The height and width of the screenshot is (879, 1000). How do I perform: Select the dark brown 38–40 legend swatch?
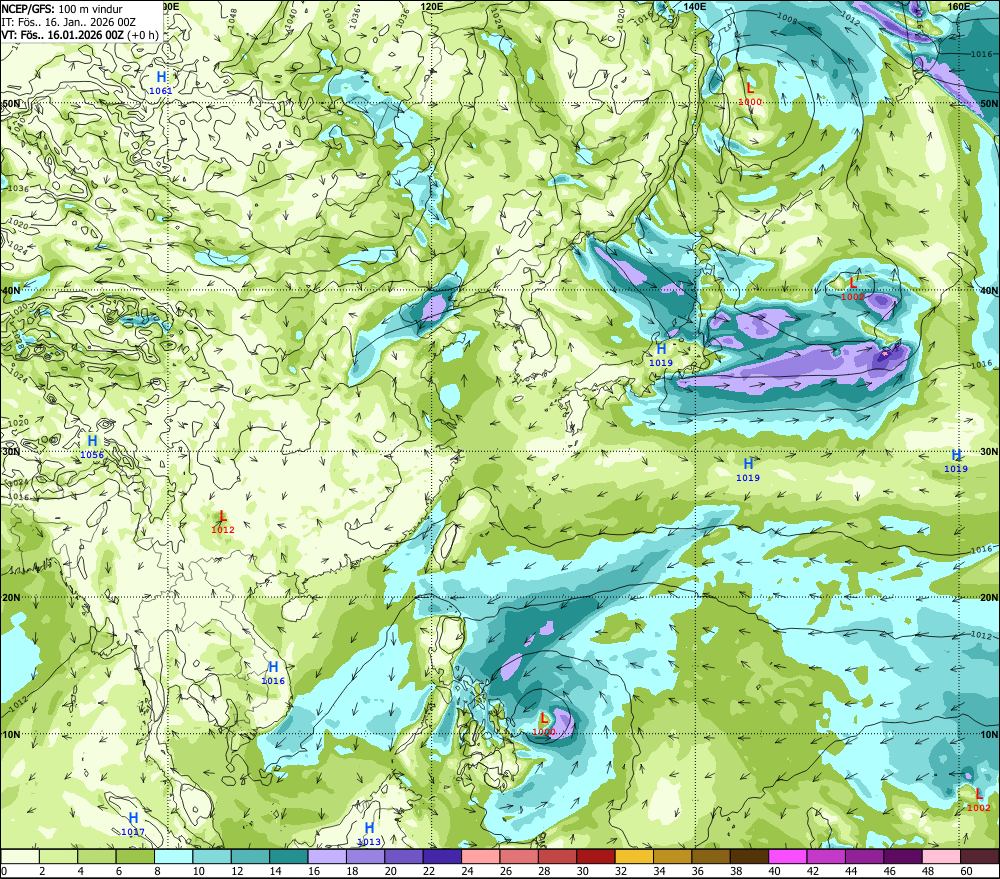click(749, 857)
